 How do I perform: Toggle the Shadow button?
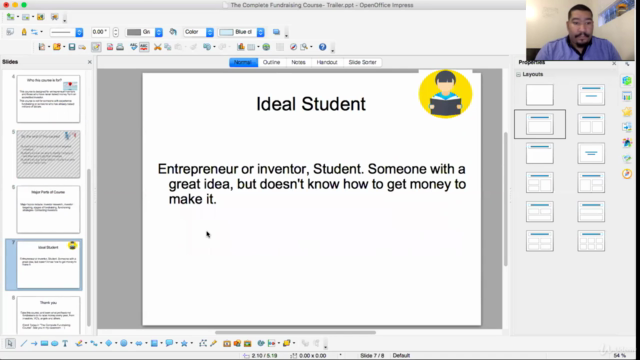(276, 32)
